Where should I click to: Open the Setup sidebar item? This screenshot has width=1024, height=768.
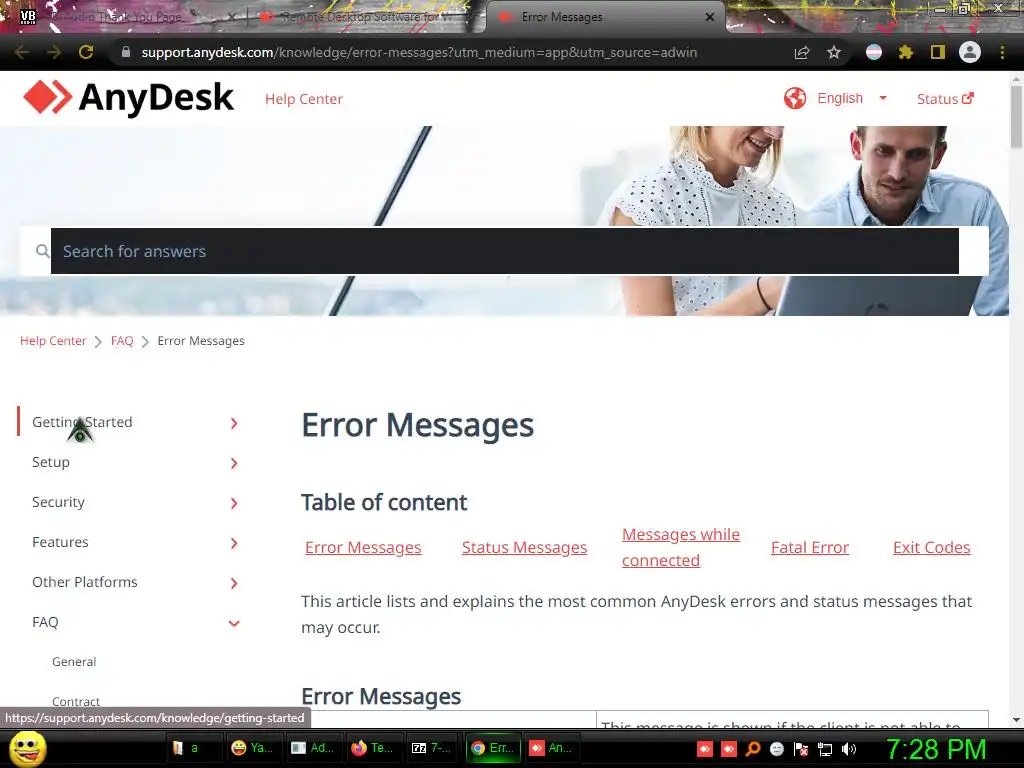point(51,462)
